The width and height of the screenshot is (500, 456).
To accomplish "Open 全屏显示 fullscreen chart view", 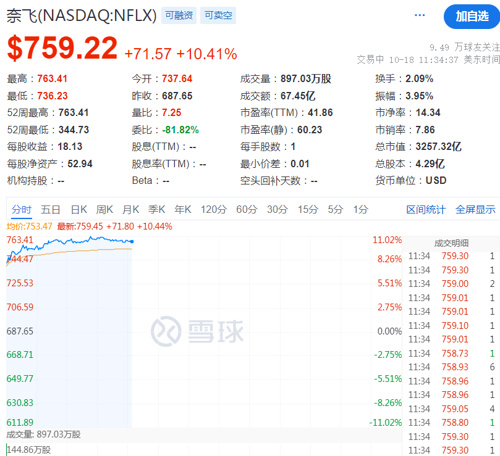I will [x=475, y=210].
